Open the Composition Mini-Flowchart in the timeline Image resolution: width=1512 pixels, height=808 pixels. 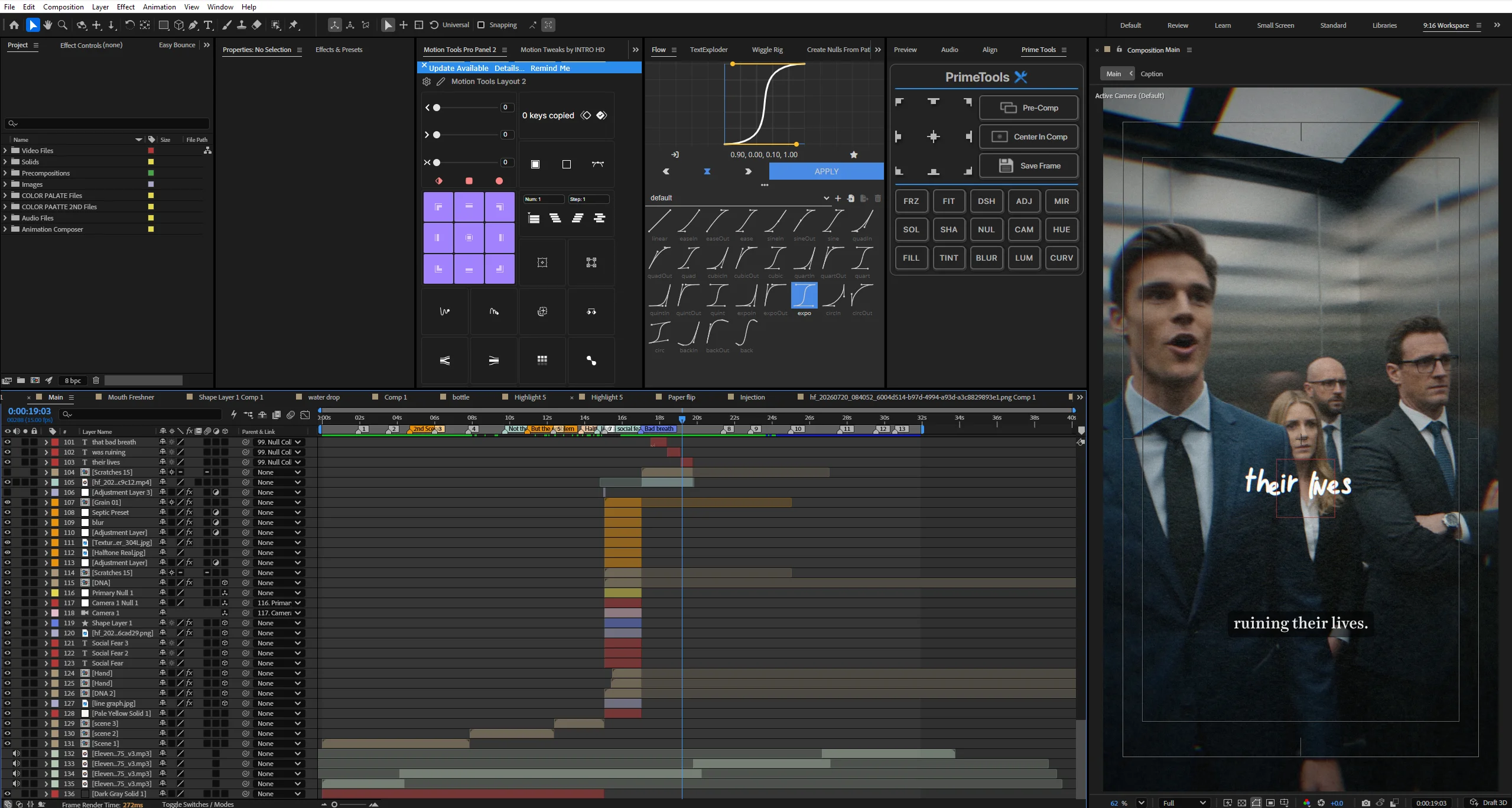click(248, 415)
